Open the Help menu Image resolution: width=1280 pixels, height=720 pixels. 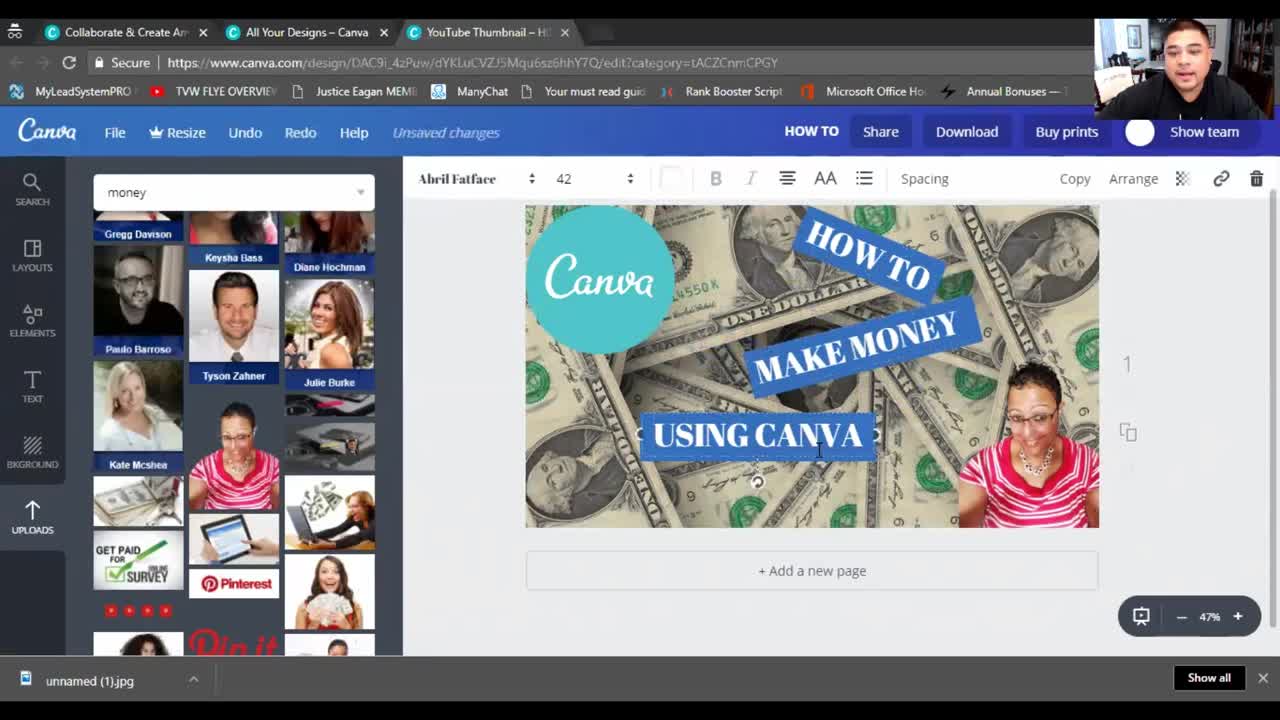coord(354,132)
